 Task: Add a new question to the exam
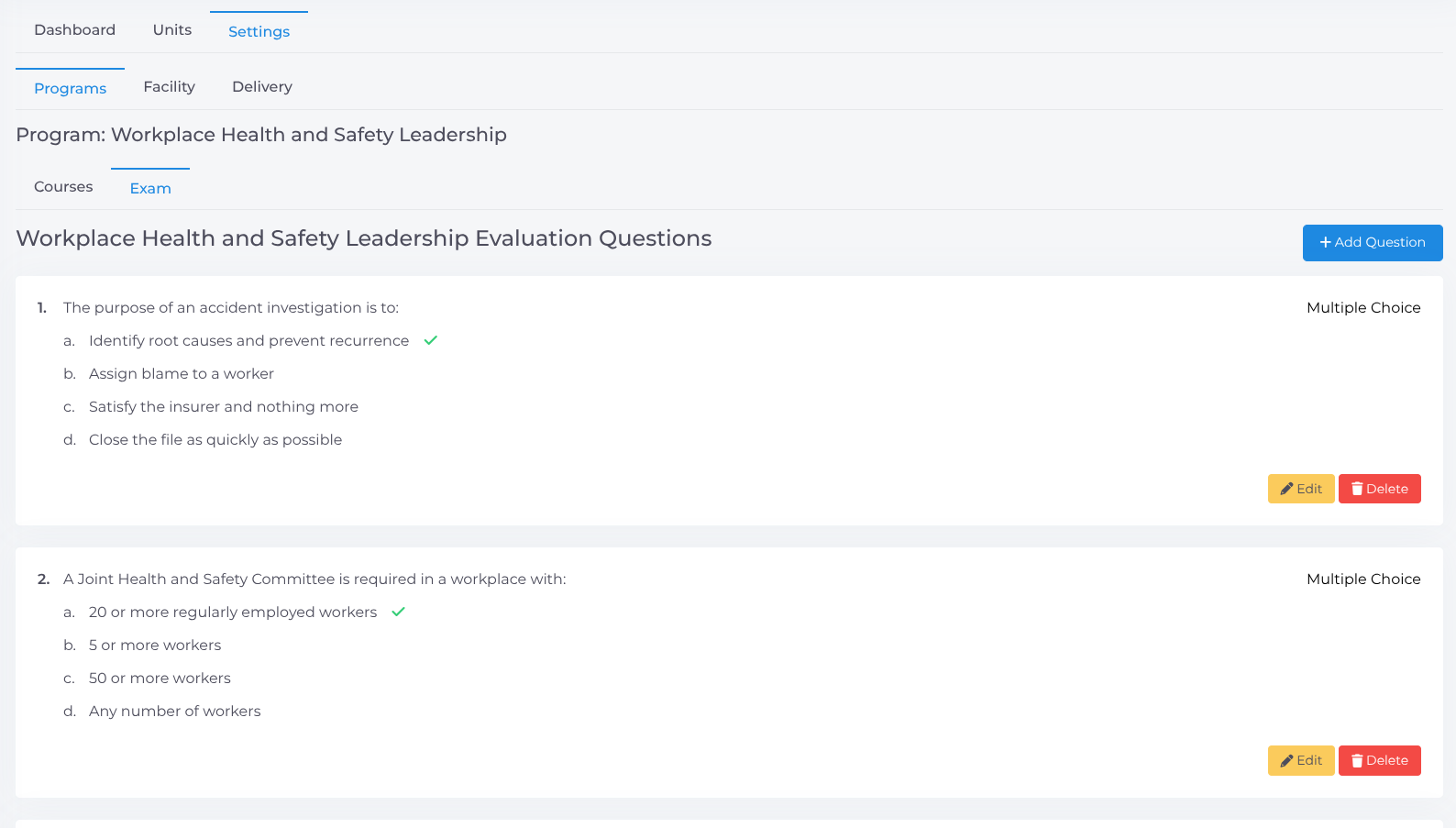click(1373, 243)
